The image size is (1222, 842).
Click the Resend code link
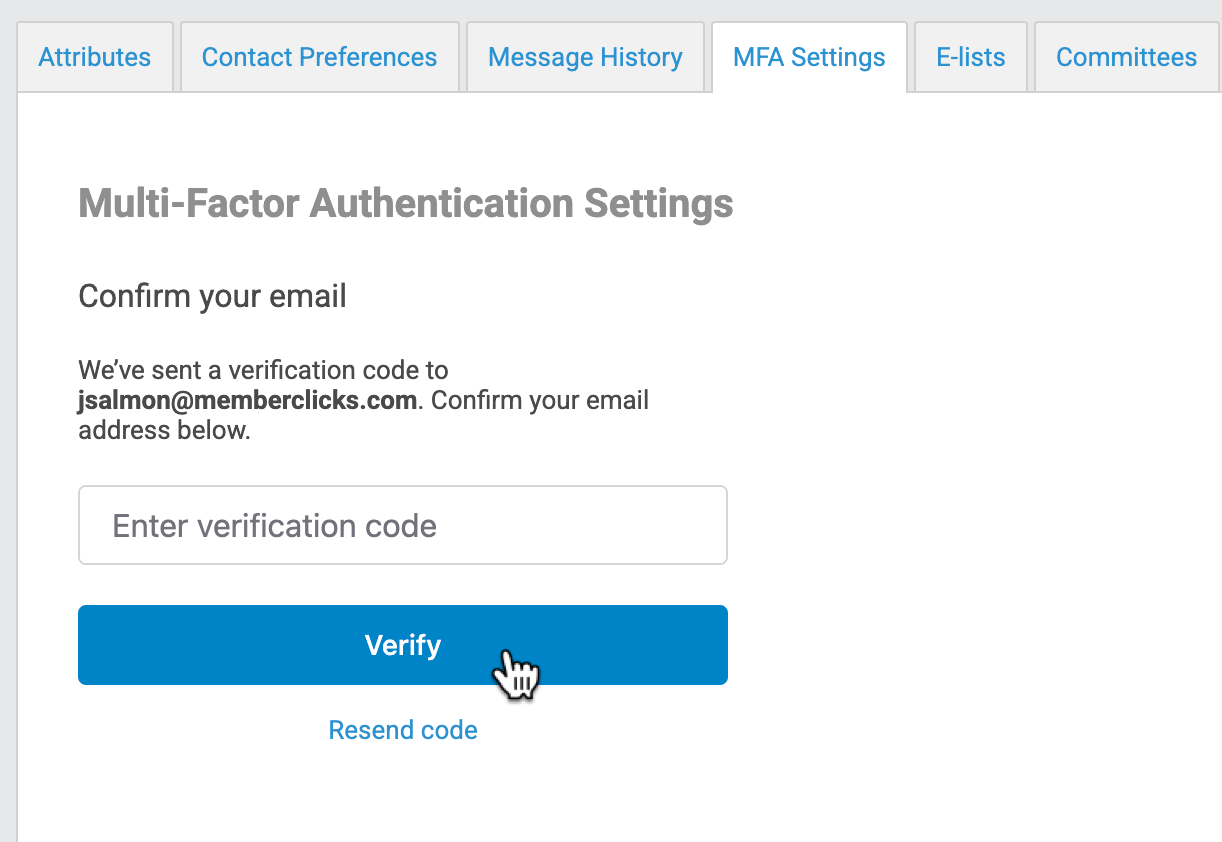coord(403,731)
